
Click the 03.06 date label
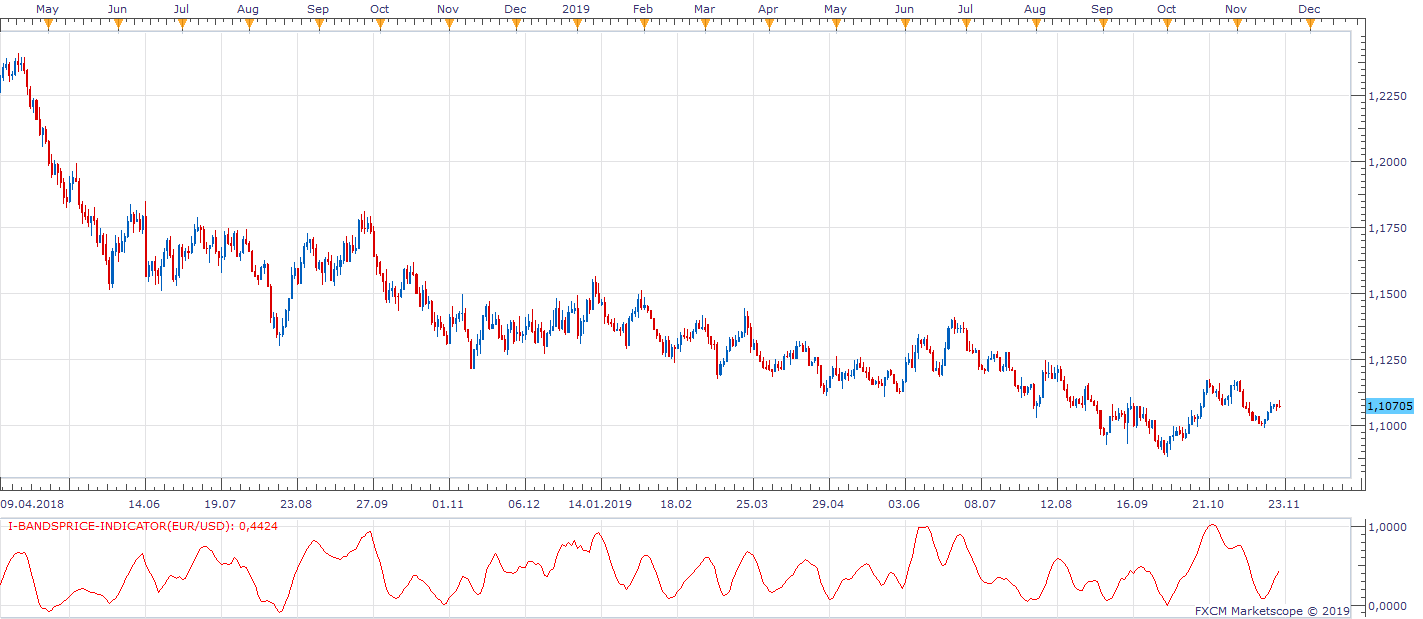(904, 504)
